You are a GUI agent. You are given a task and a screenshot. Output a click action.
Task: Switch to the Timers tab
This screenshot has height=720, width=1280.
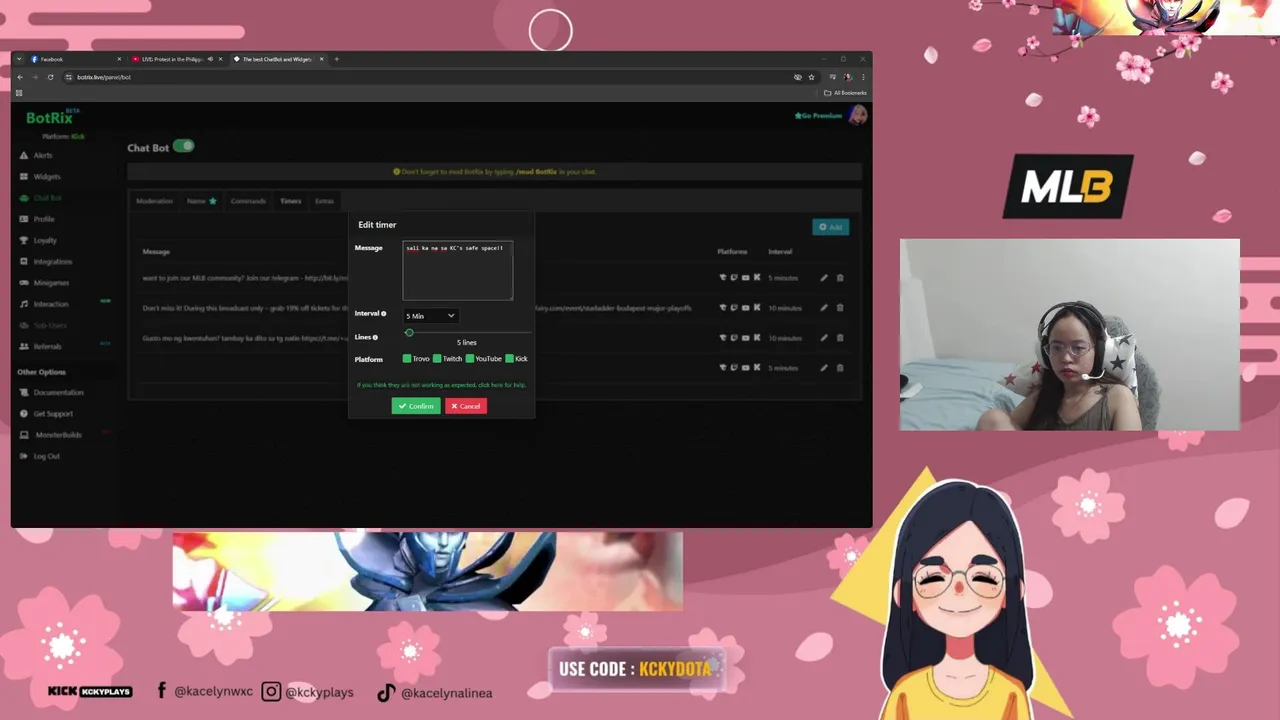(290, 201)
